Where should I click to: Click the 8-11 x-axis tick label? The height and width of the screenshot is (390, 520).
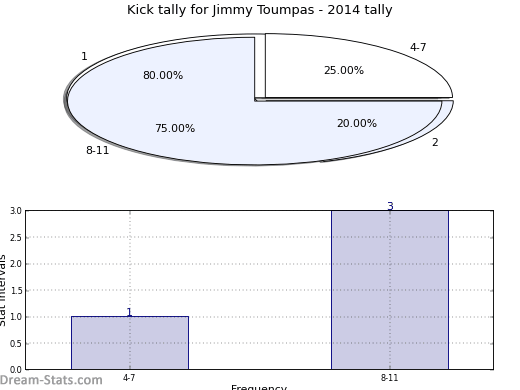coord(389,378)
